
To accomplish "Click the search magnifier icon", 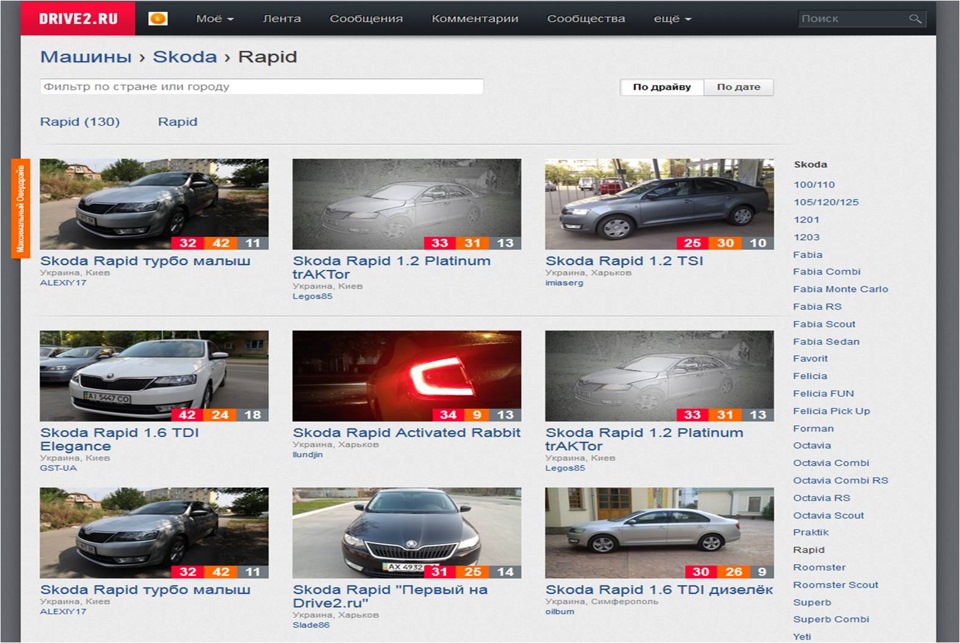I will point(915,19).
